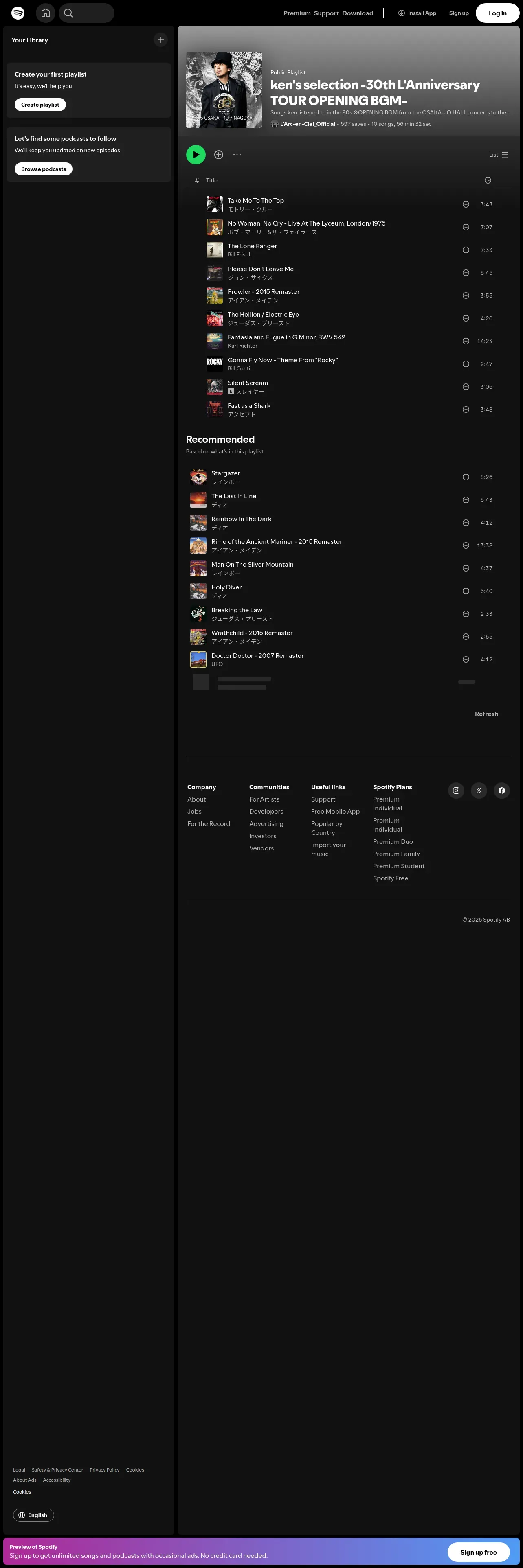Open the Premium Family footer link
Screen dimensions: 523x1568
click(x=396, y=854)
